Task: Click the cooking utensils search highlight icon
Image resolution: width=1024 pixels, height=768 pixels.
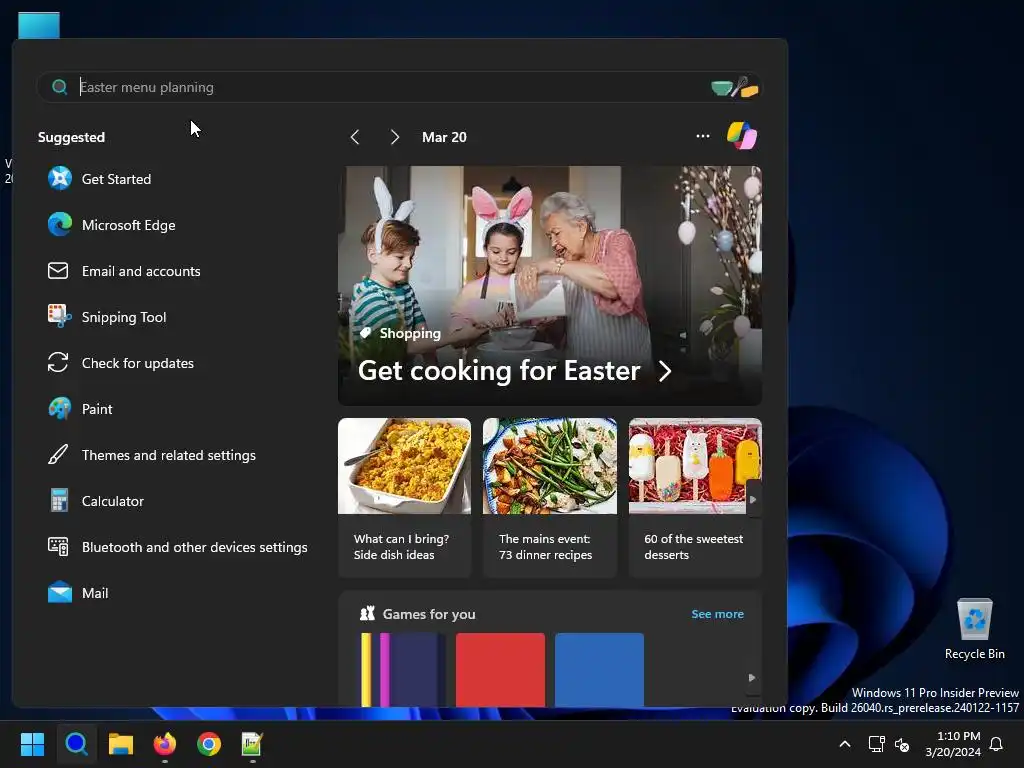Action: click(735, 87)
